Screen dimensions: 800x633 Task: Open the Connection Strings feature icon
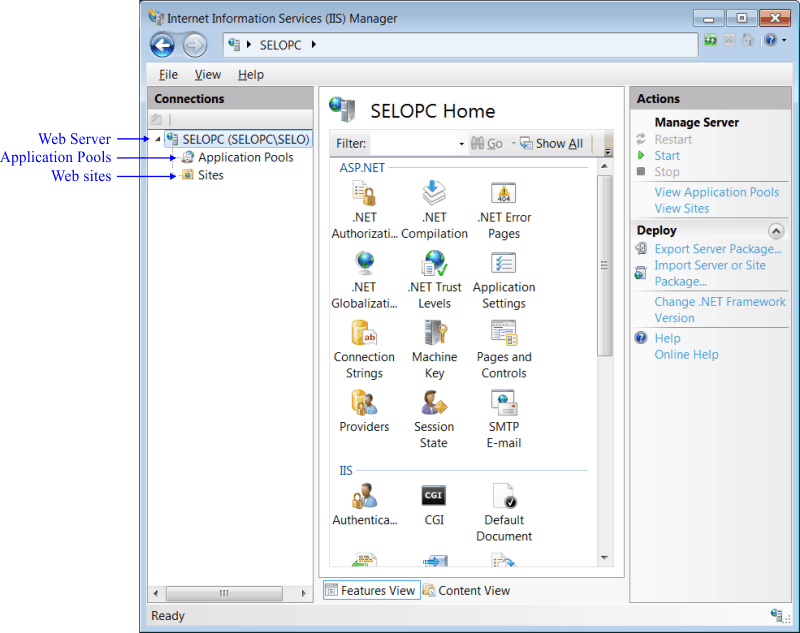[364, 333]
